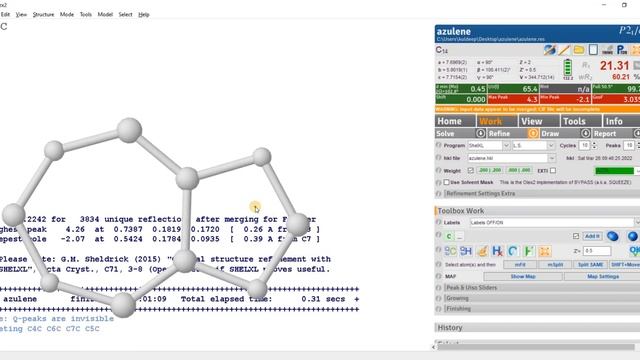Image resolution: width=640 pixels, height=360 pixels.
Task: Click the Peaks number field
Action: coord(629,145)
